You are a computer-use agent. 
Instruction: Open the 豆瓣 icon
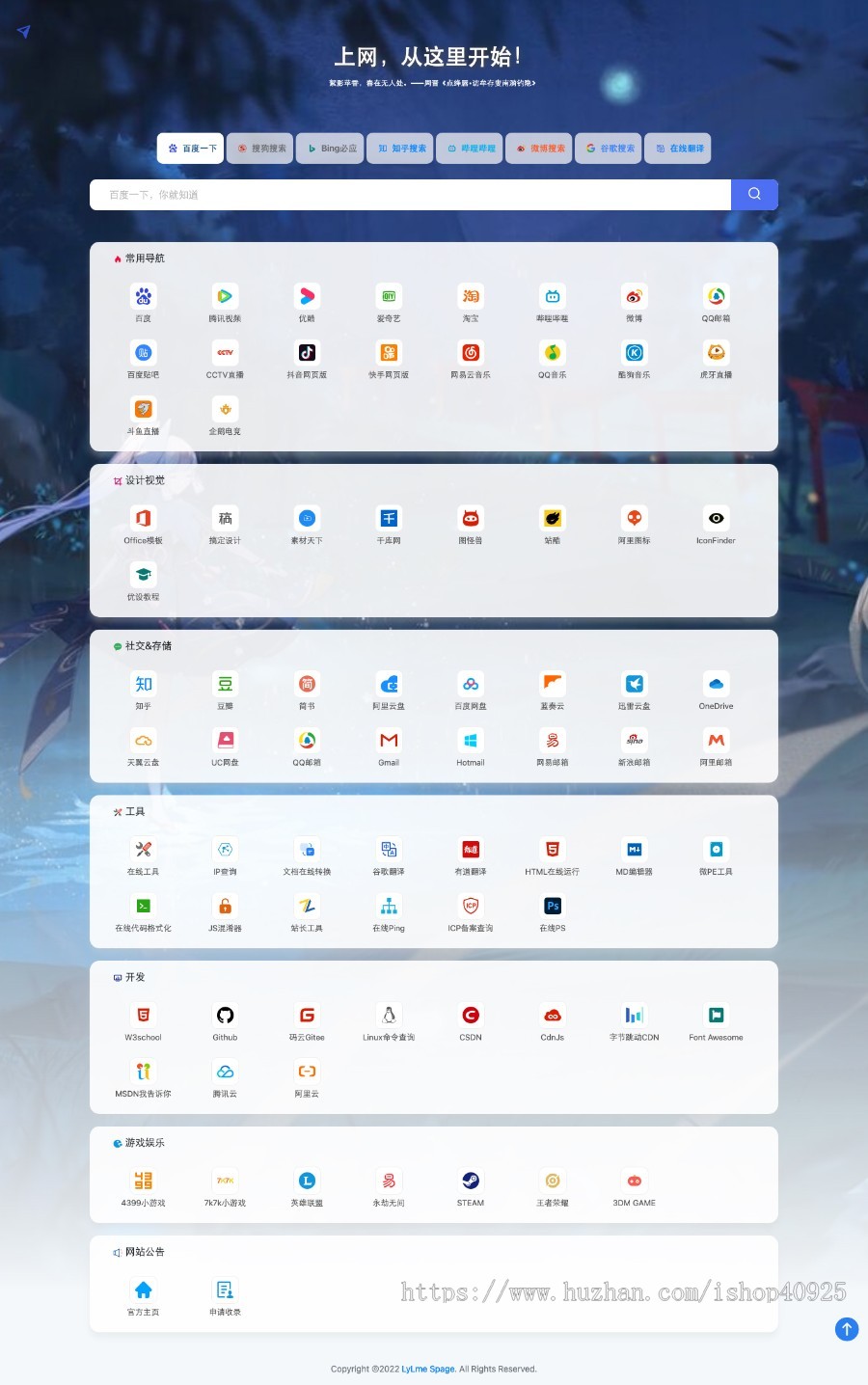pos(225,684)
